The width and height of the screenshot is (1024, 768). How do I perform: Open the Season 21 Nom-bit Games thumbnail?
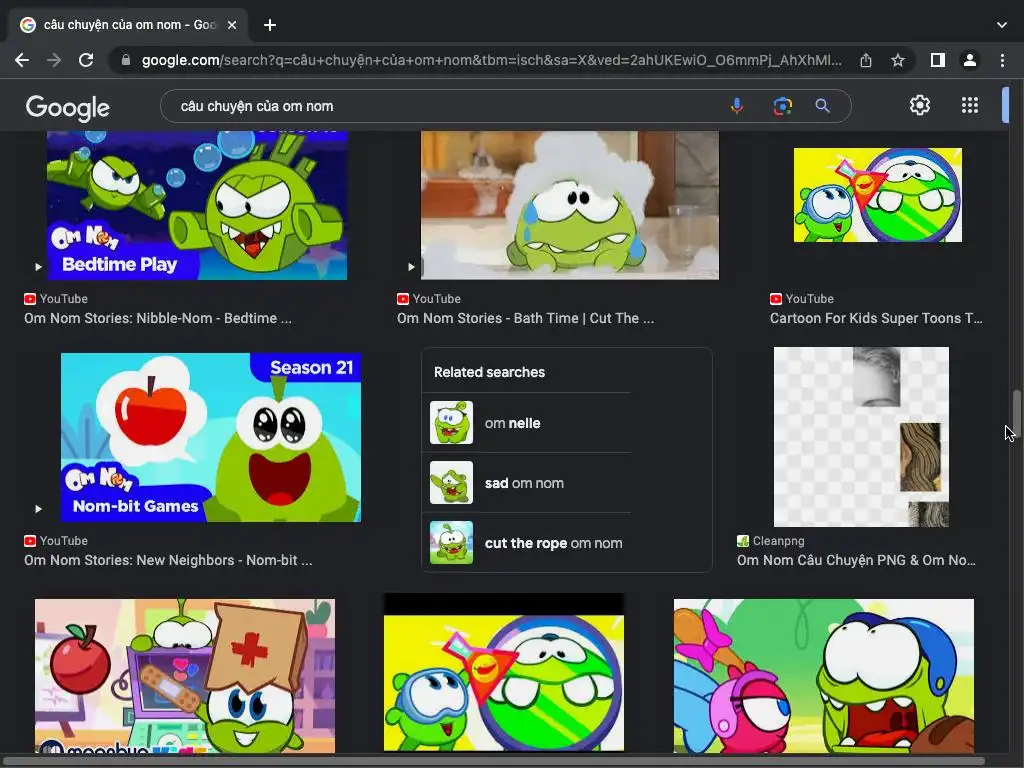[210, 438]
